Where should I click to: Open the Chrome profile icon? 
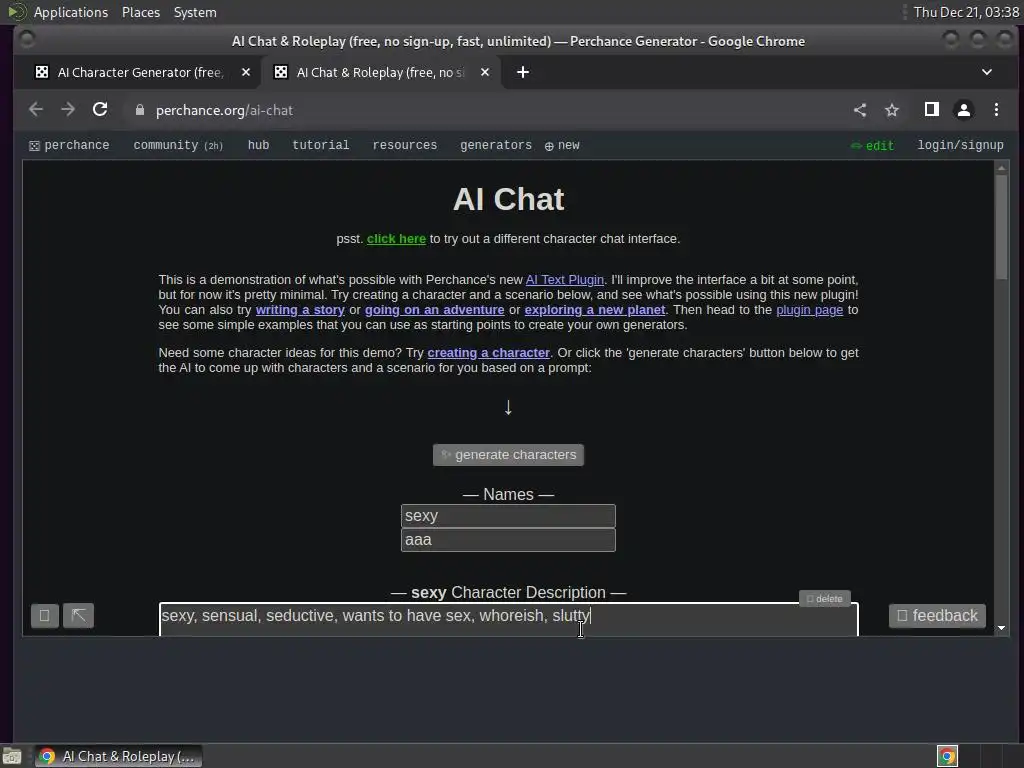tap(964, 110)
